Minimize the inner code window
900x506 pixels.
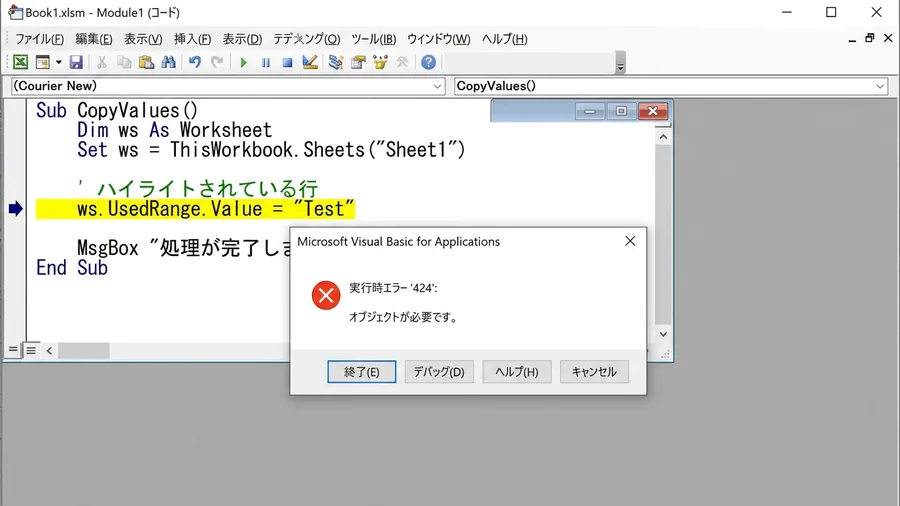589,111
